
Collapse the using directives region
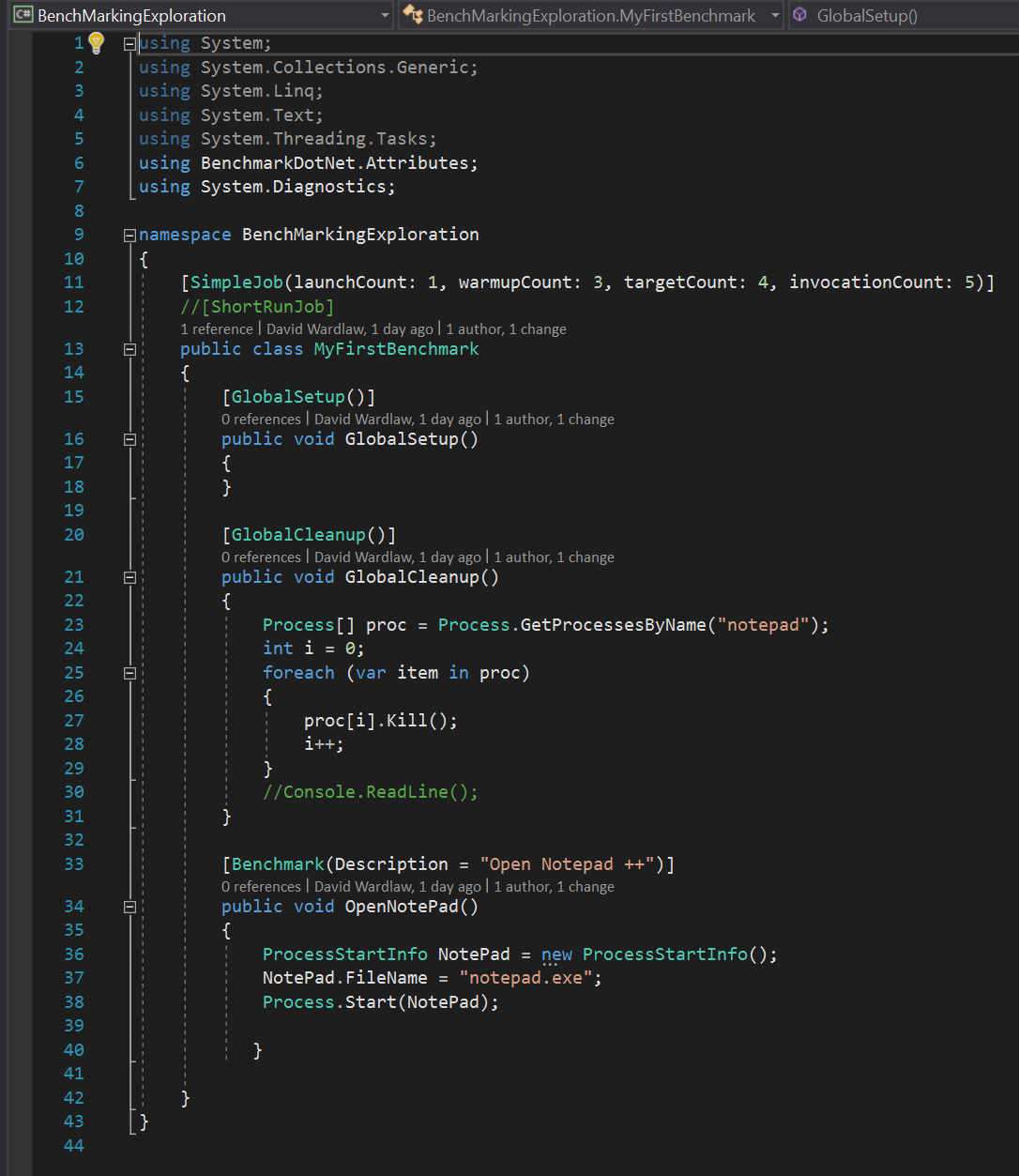coord(129,41)
